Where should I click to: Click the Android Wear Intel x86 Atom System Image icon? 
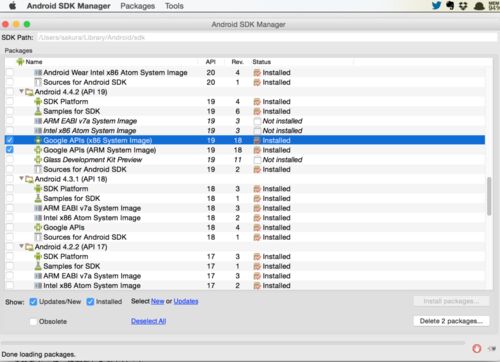click(x=38, y=72)
